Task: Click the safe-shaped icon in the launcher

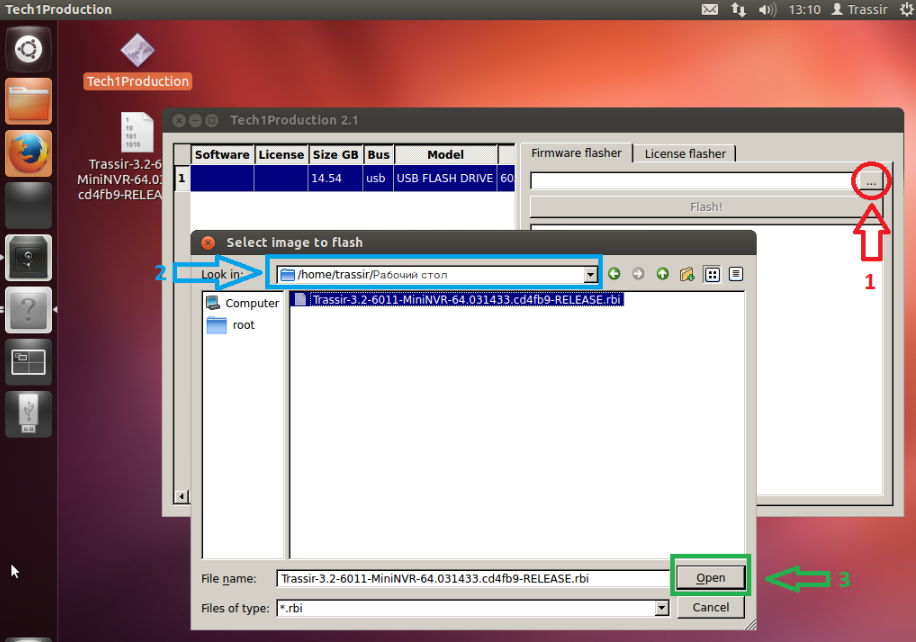Action: 29,258
